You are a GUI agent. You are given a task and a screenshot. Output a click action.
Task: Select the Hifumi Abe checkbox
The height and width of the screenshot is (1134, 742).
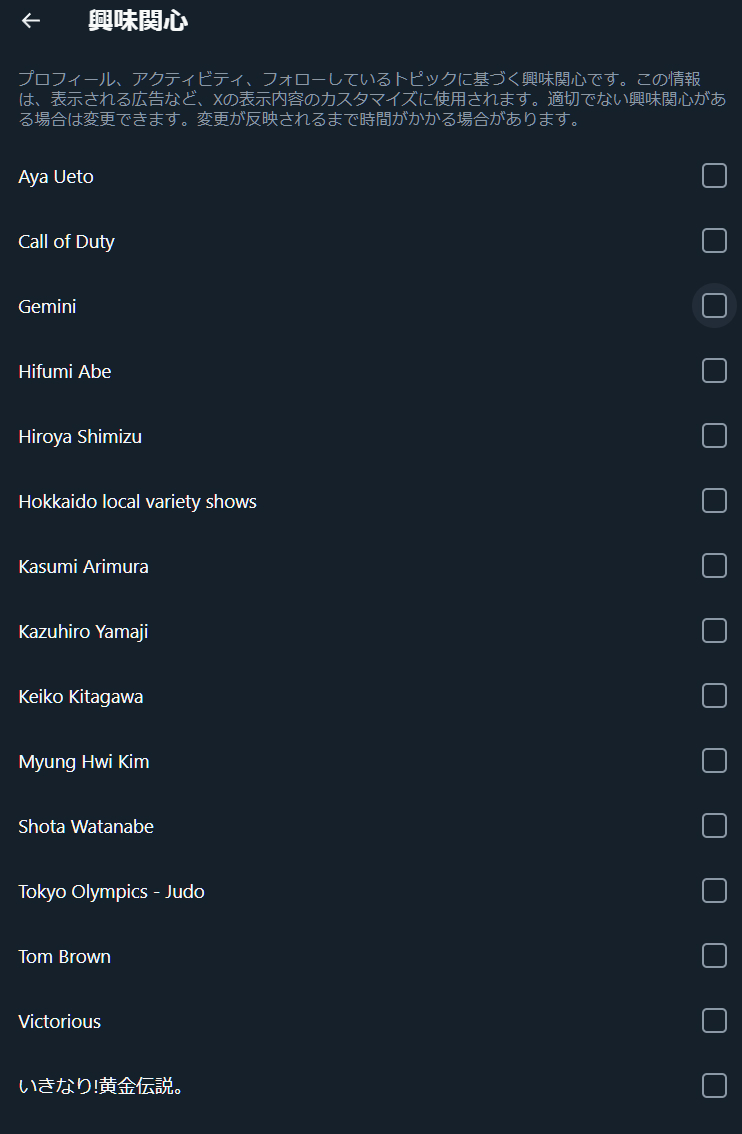coord(714,371)
